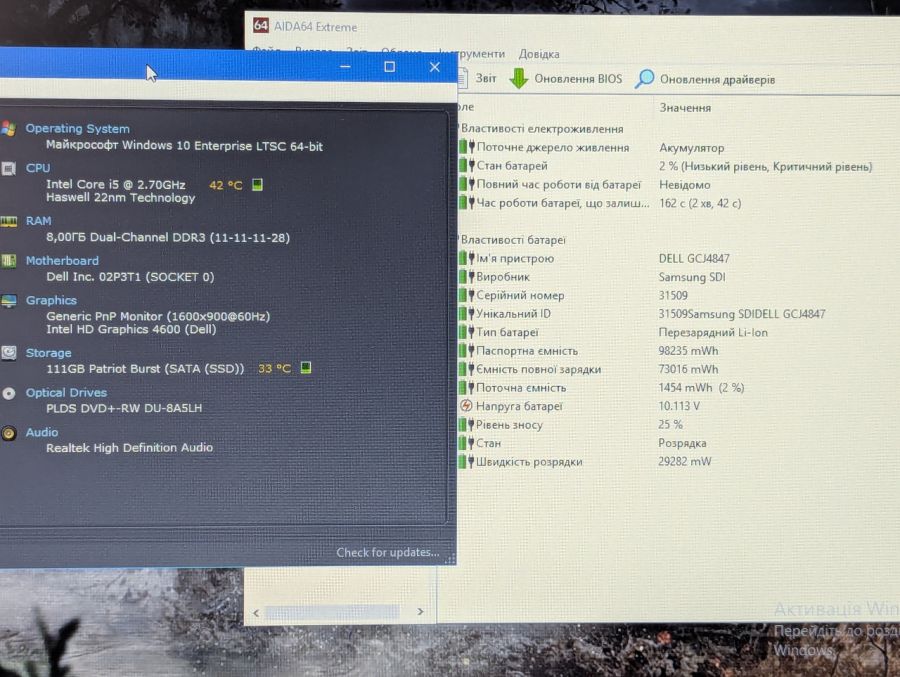Click the value 29282 mW

(x=685, y=461)
